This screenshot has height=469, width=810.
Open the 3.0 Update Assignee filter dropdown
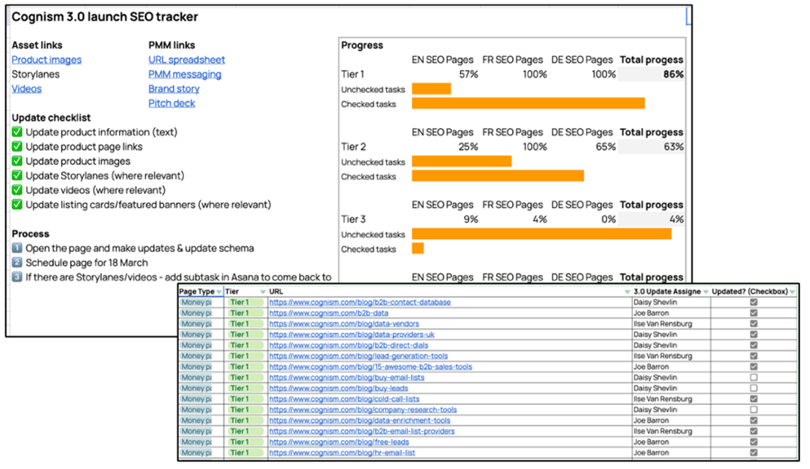tap(706, 292)
